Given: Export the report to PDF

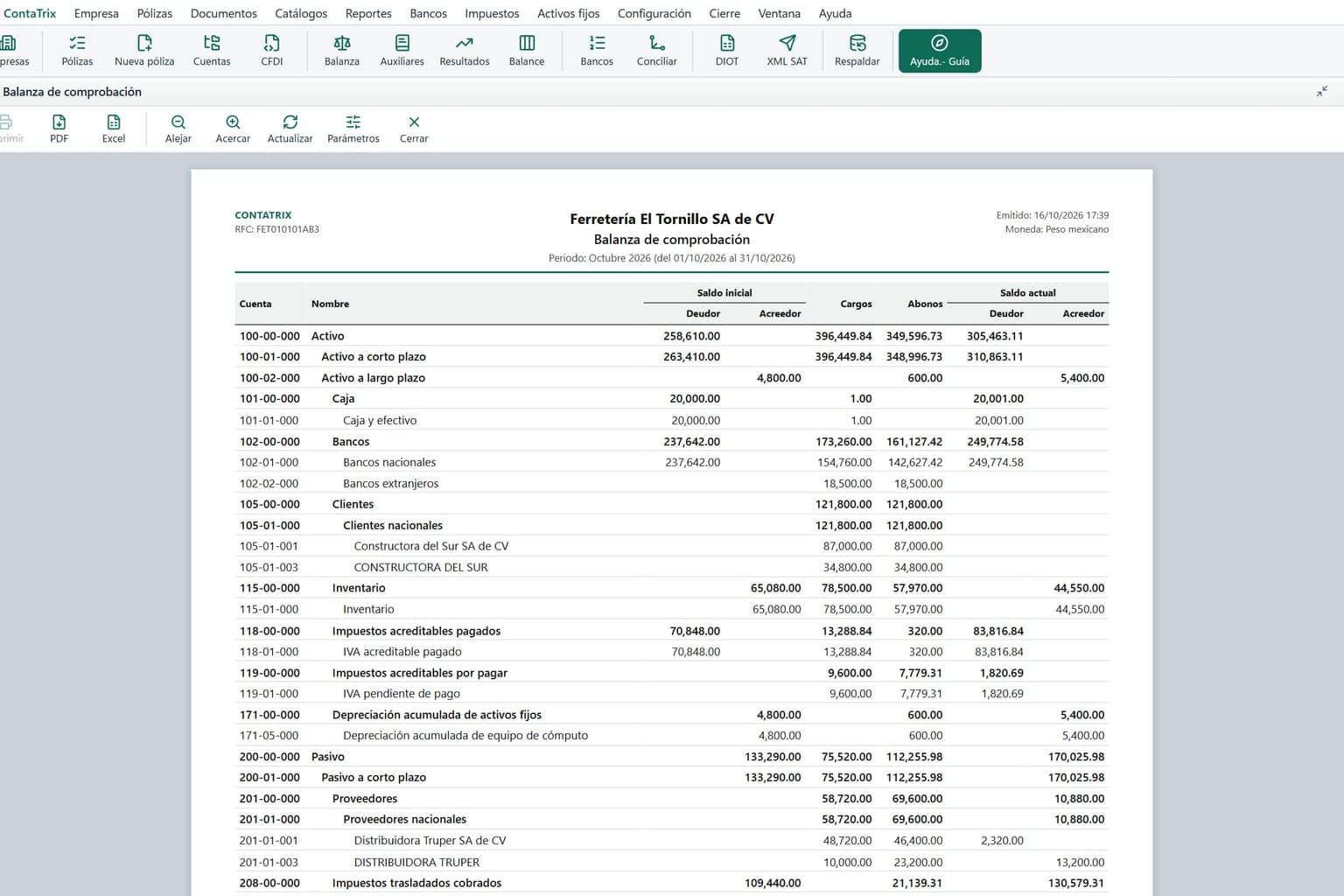Looking at the screenshot, I should coord(59,129).
